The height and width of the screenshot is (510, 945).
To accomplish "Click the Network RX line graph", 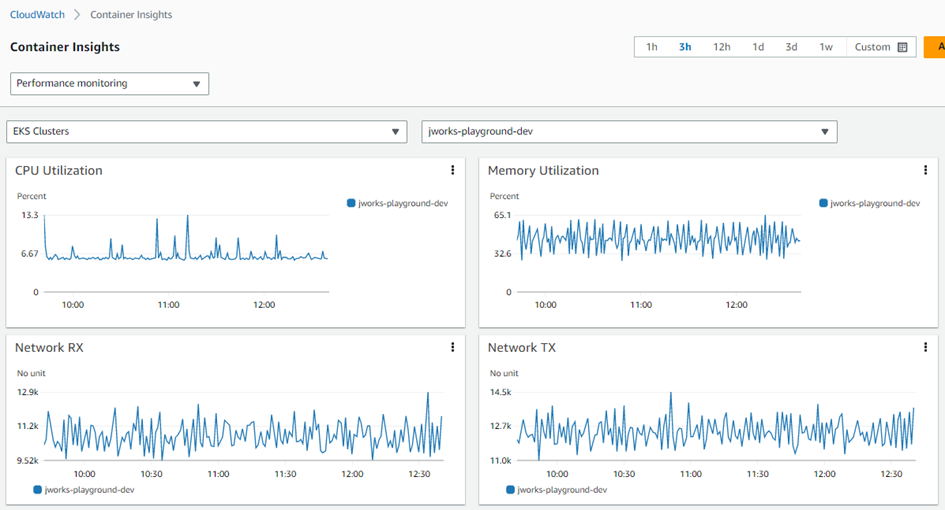I will 244,426.
